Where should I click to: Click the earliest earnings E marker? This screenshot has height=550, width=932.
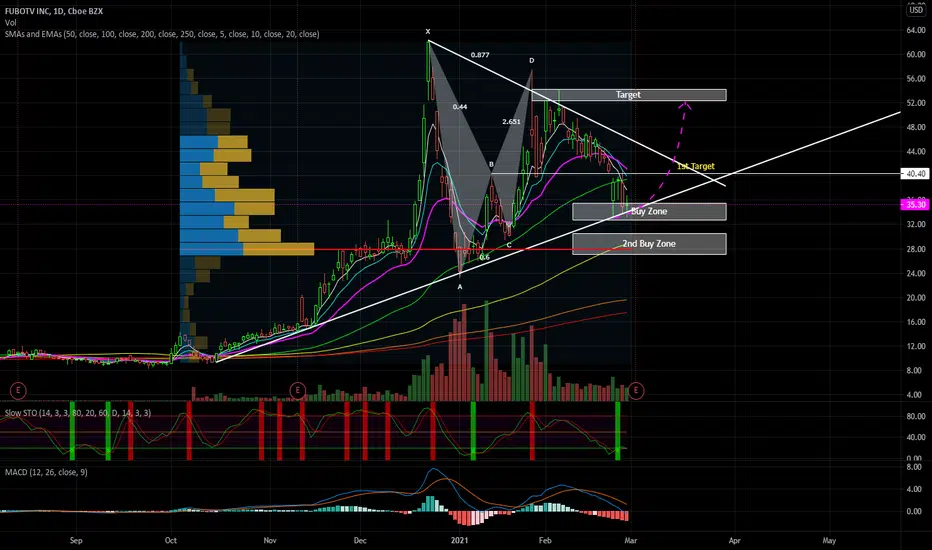click(18, 391)
